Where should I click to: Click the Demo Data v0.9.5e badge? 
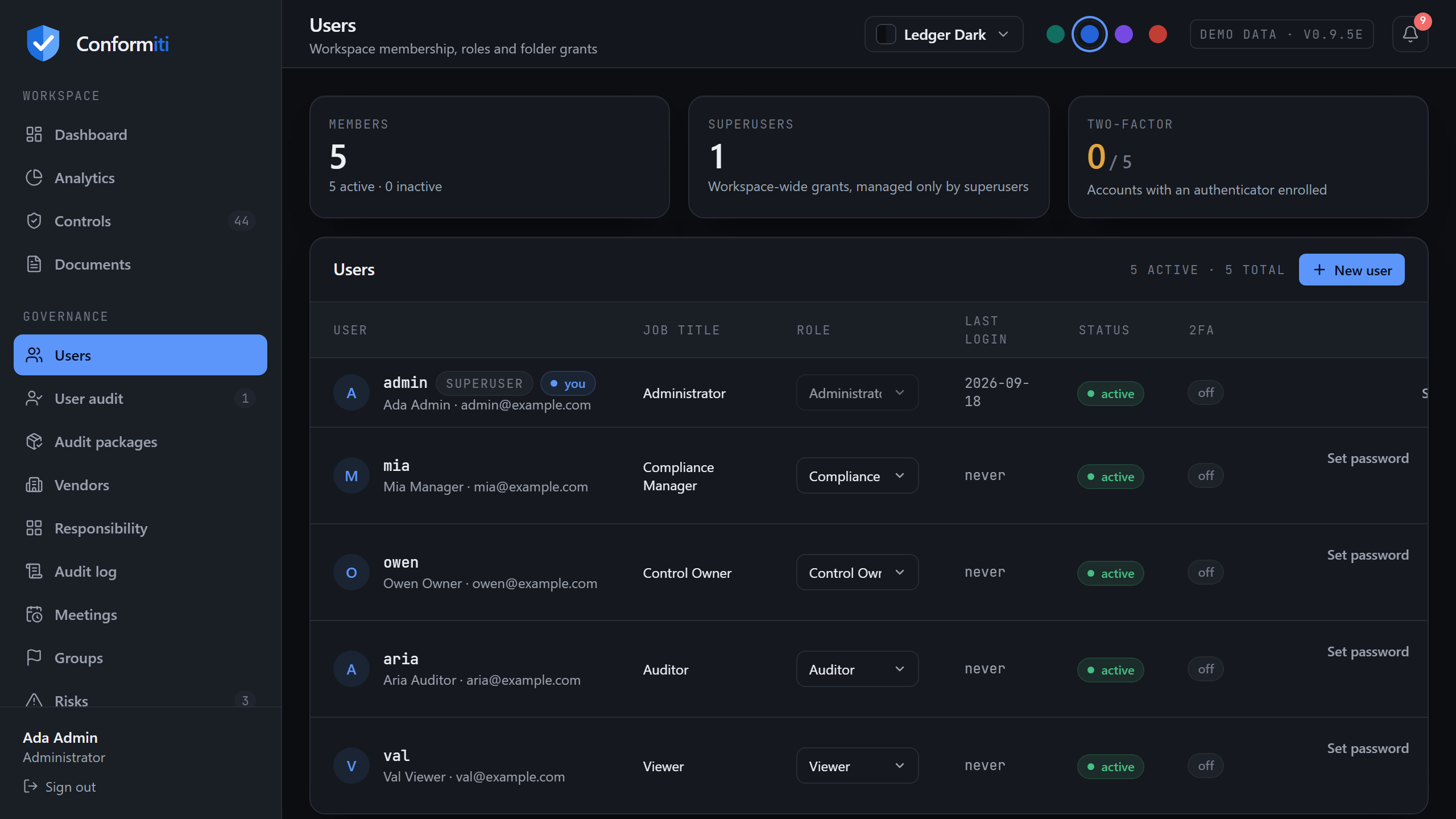(1281, 34)
